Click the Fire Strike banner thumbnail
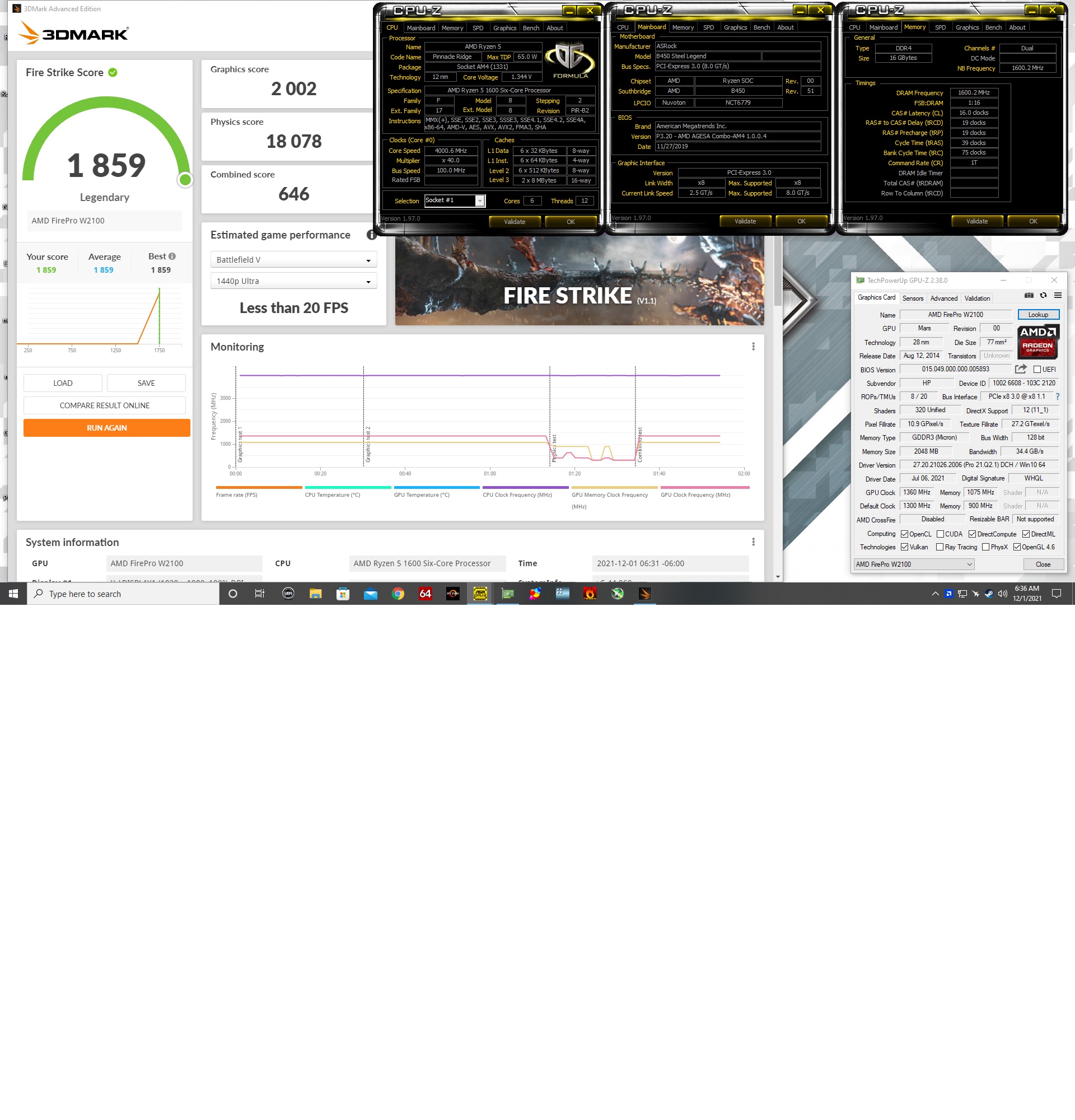 579,281
